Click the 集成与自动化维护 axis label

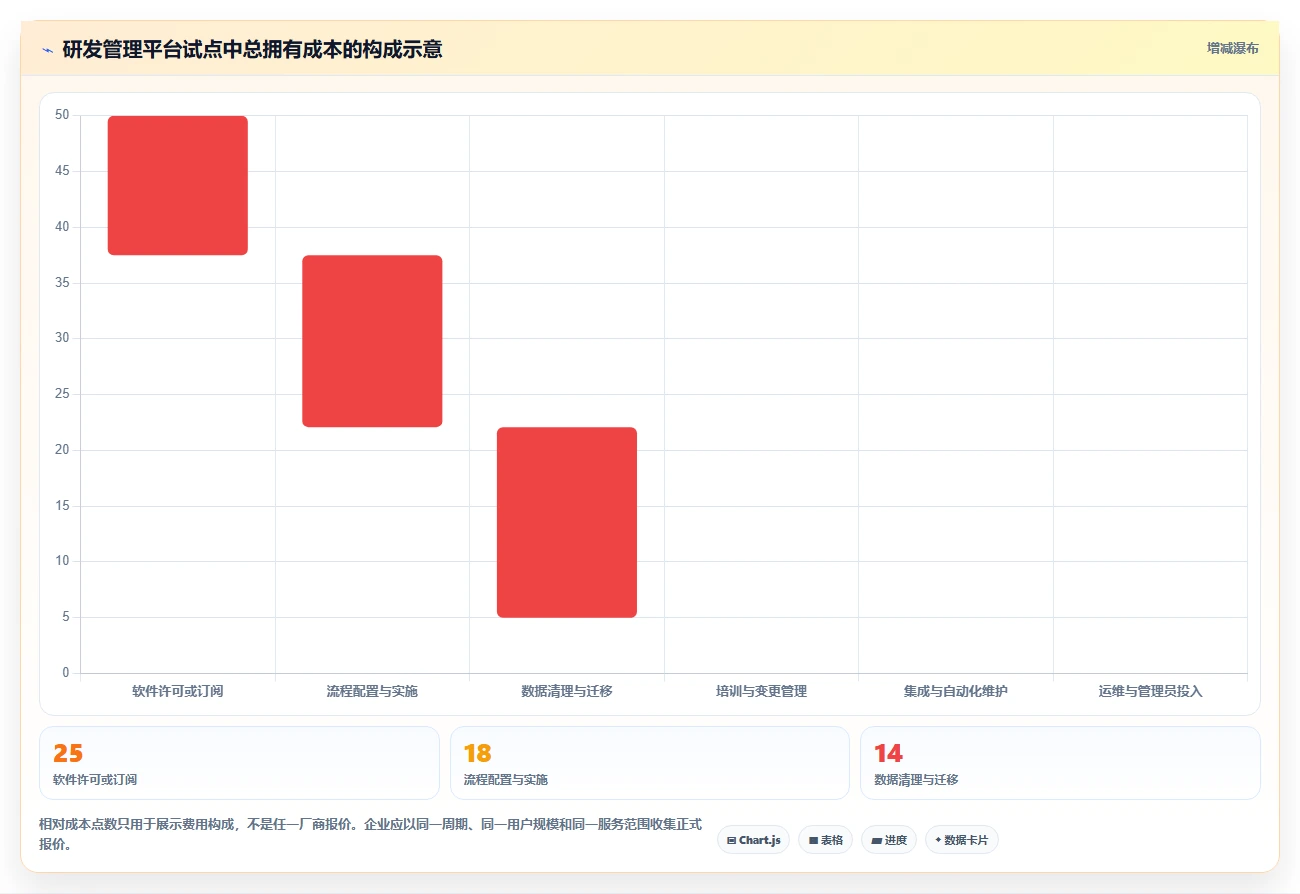956,691
